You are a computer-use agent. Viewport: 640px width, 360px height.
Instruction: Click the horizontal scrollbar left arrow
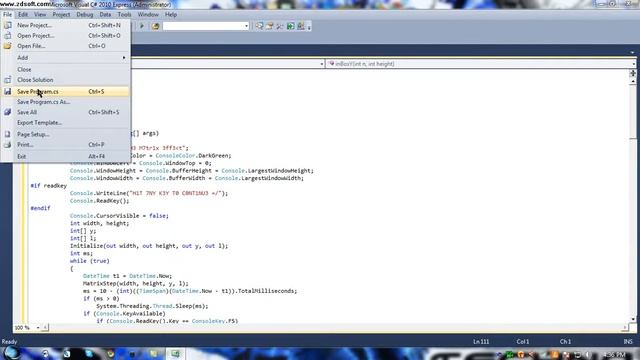pos(45,327)
